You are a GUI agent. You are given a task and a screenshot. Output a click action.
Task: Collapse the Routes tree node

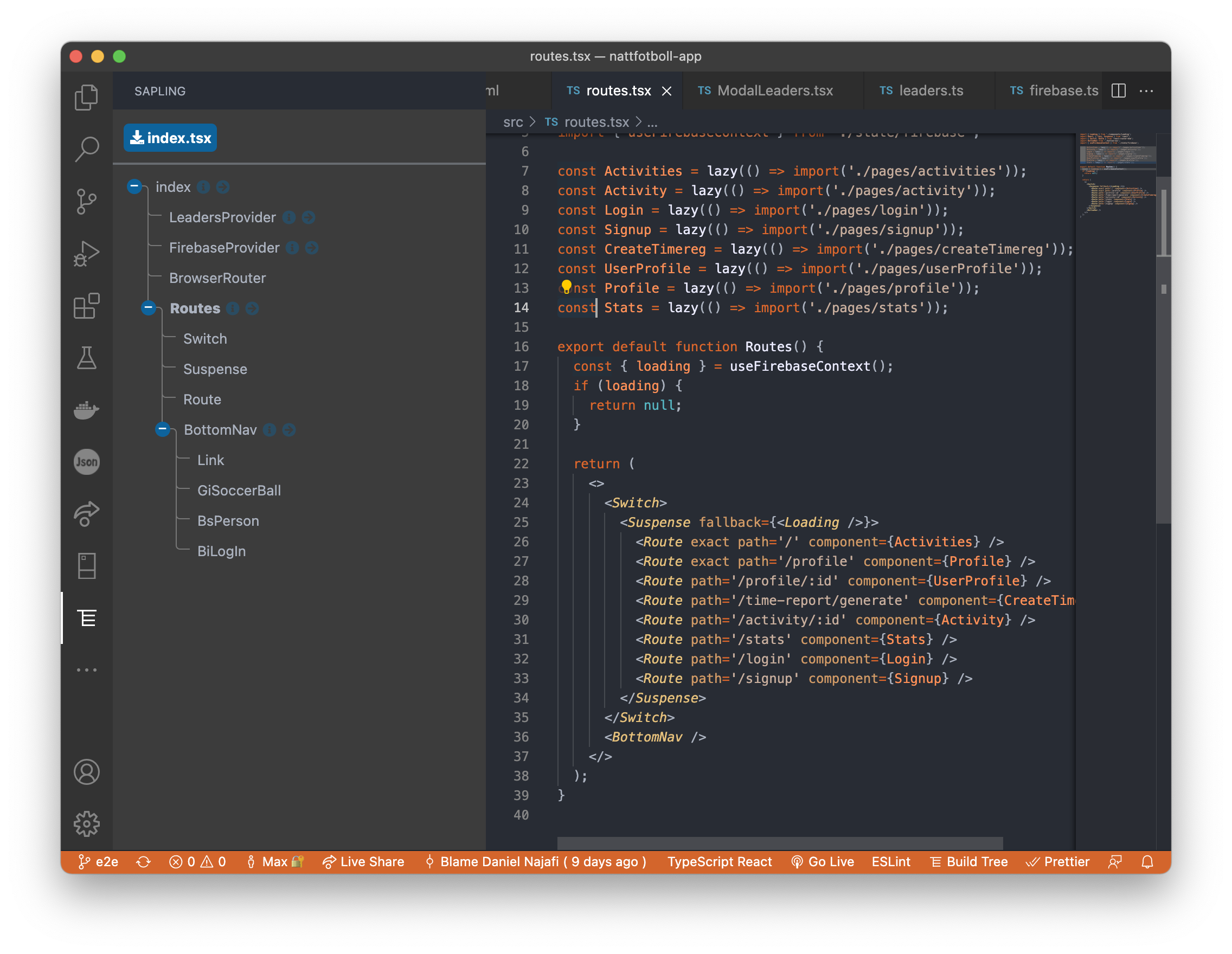(149, 308)
